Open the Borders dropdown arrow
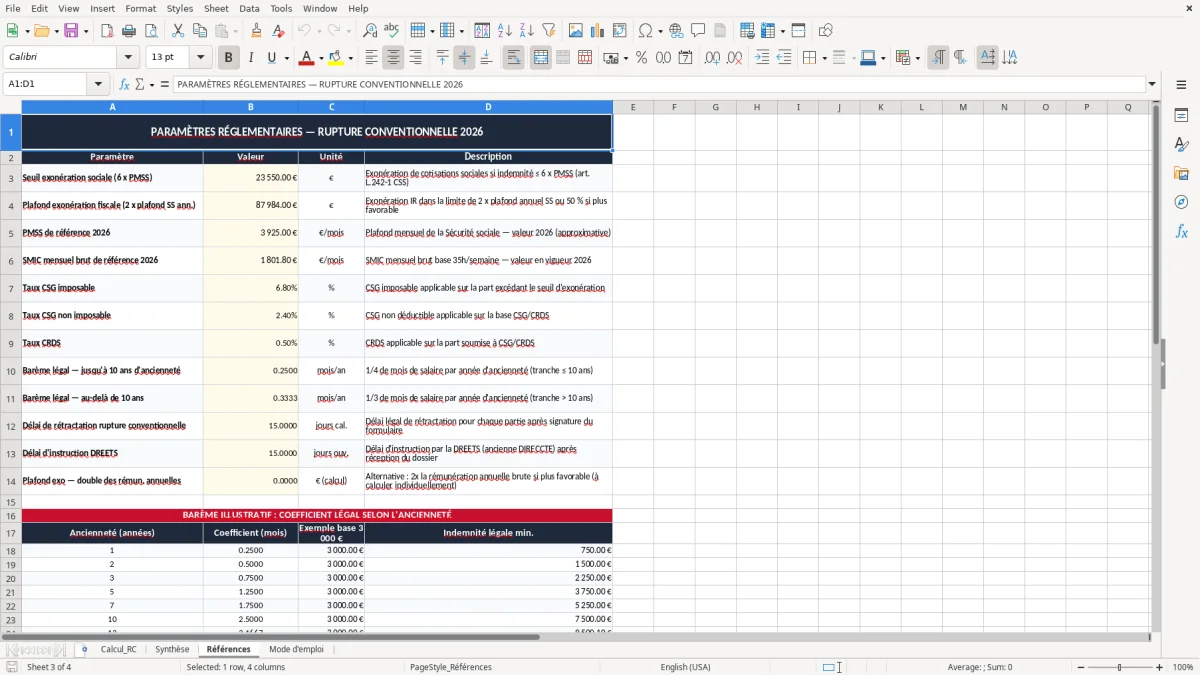 [824, 58]
